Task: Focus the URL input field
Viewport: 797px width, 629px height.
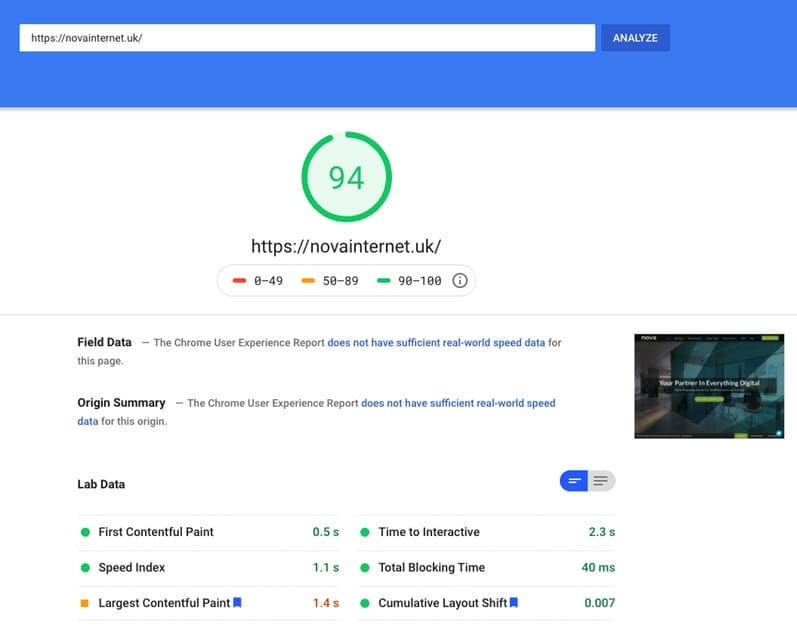Action: pos(307,38)
